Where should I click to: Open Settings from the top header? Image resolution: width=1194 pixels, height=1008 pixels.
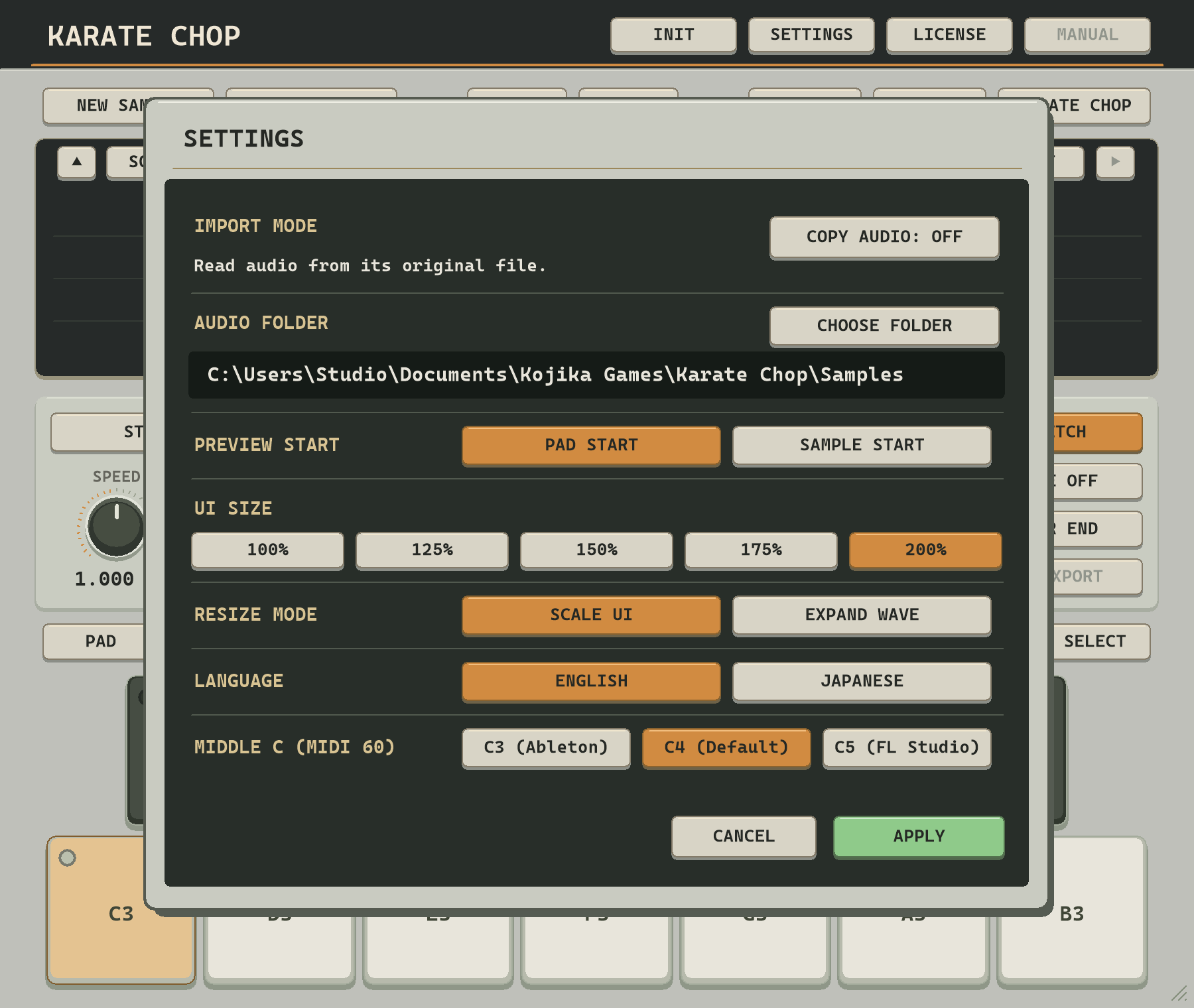[811, 35]
